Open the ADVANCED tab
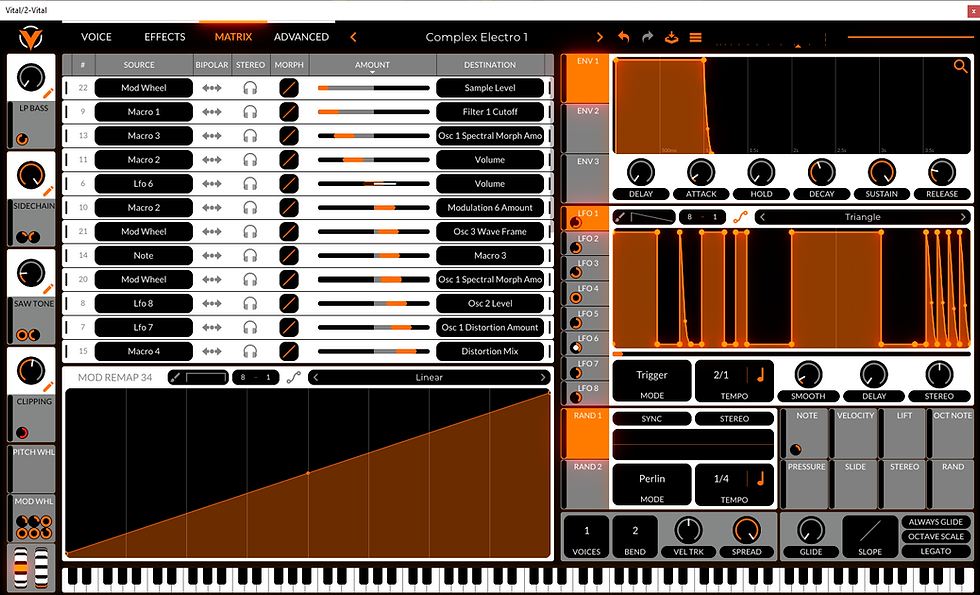This screenshot has height=595, width=980. pos(301,37)
